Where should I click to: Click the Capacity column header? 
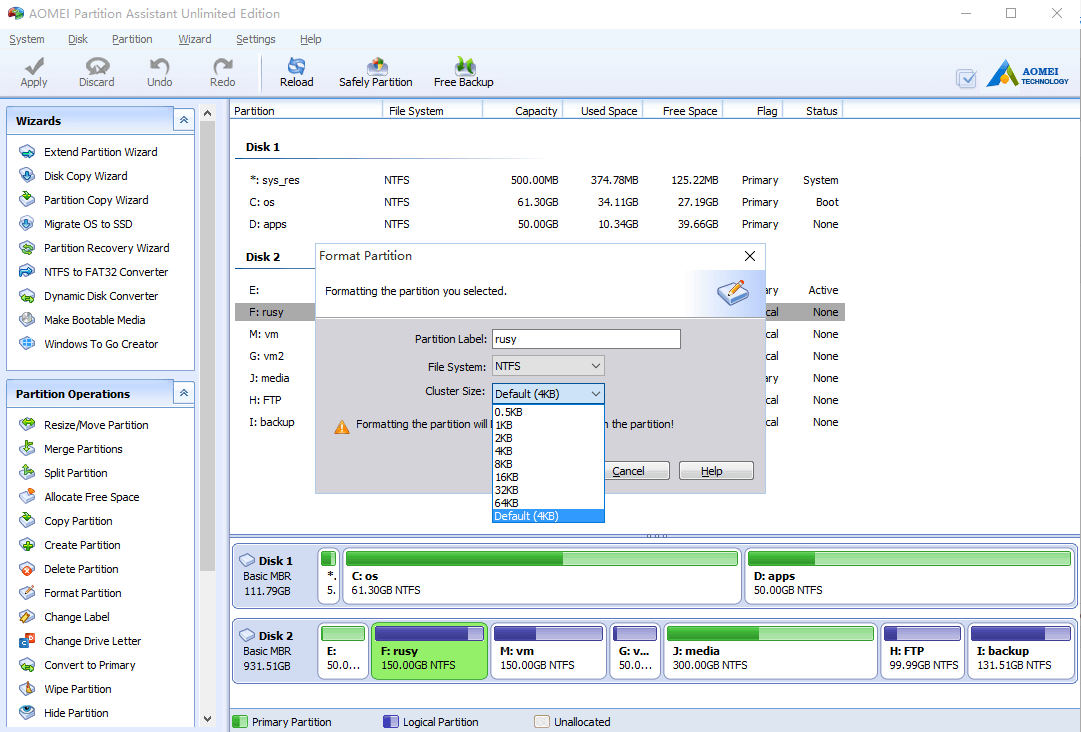pos(523,111)
